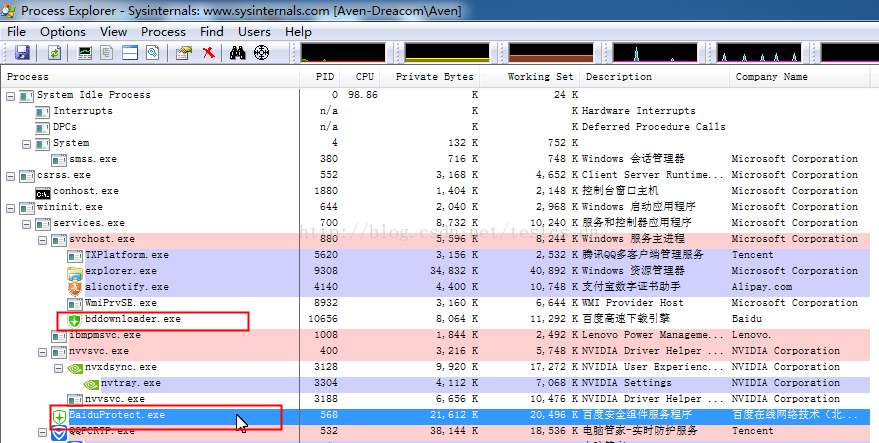Select the Interrupts row

[435, 112]
